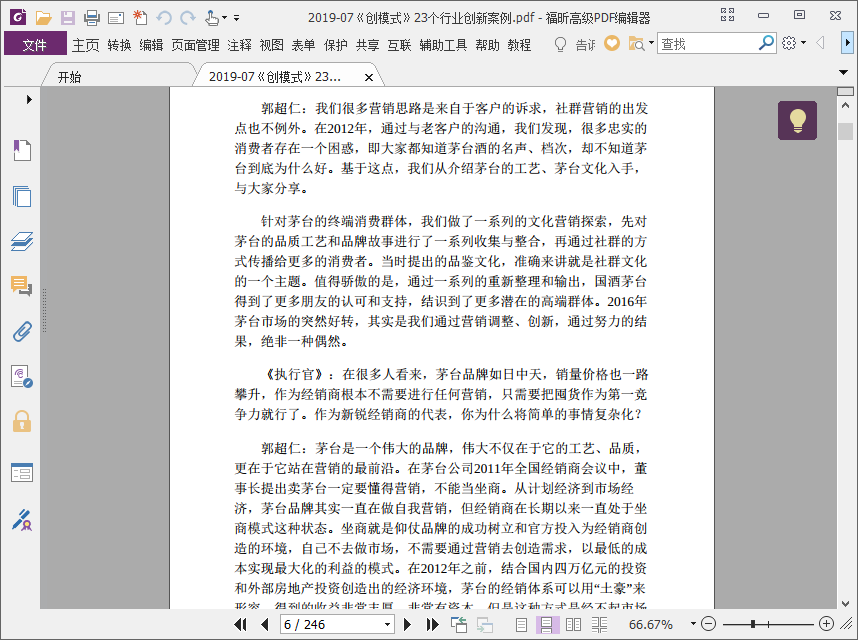
Task: Open the 文件 menu
Action: coord(35,44)
